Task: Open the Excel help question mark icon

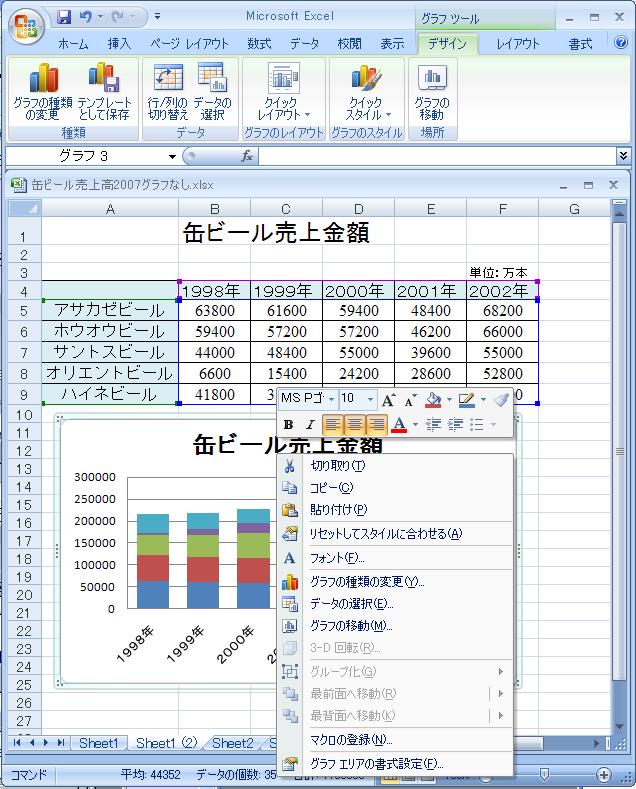Action: (621, 42)
